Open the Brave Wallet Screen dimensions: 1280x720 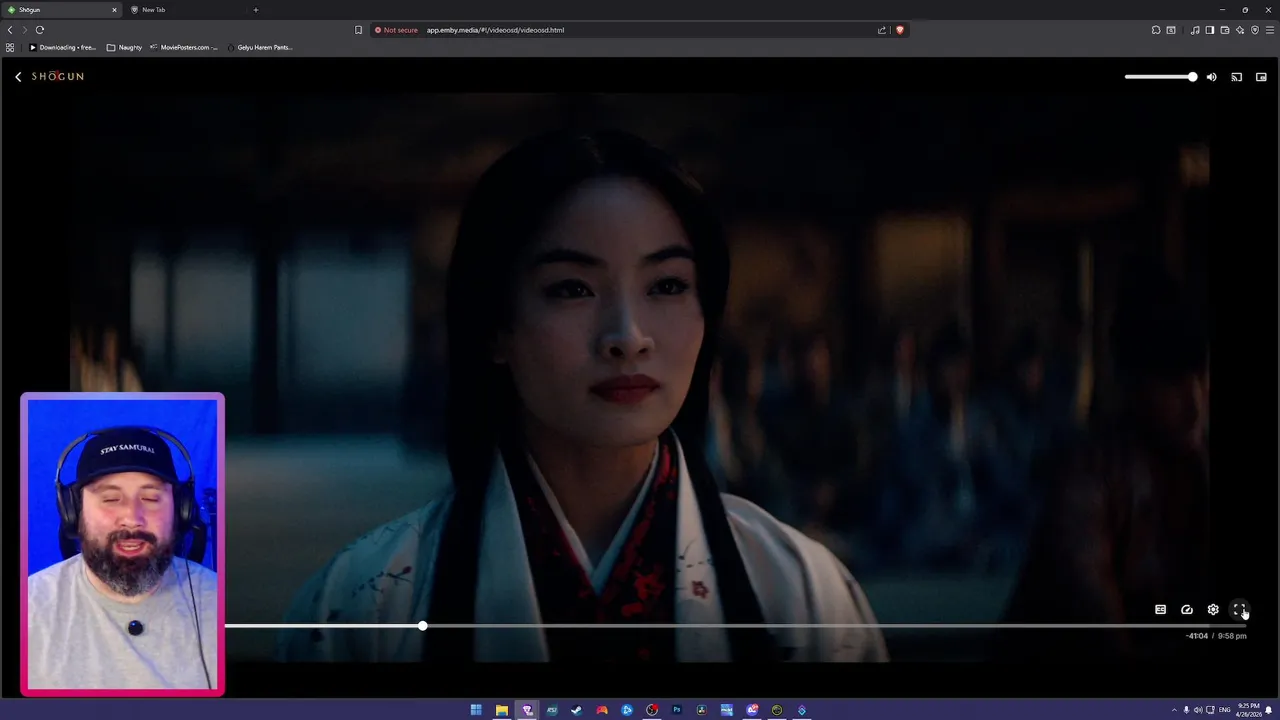1225,30
